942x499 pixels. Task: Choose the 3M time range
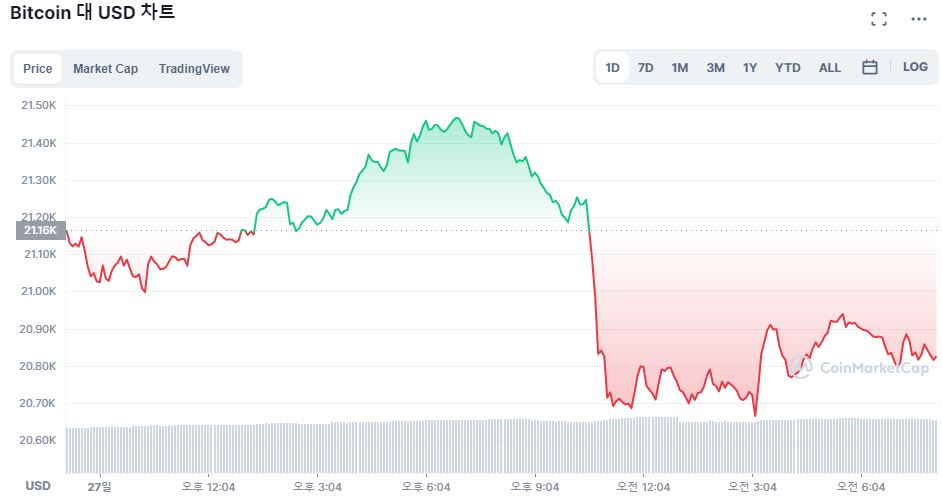click(x=715, y=68)
